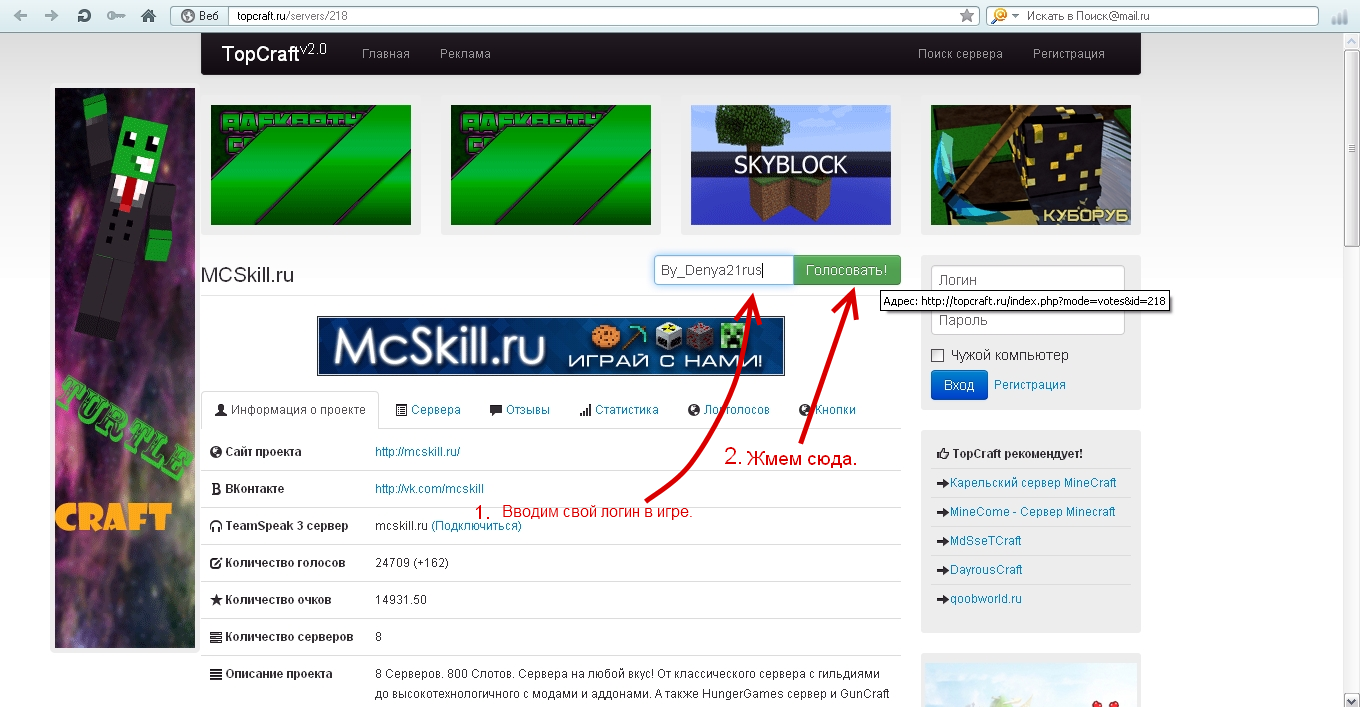The height and width of the screenshot is (707, 1360).
Task: Open the DayrousCraft recommended link
Action: [986, 570]
